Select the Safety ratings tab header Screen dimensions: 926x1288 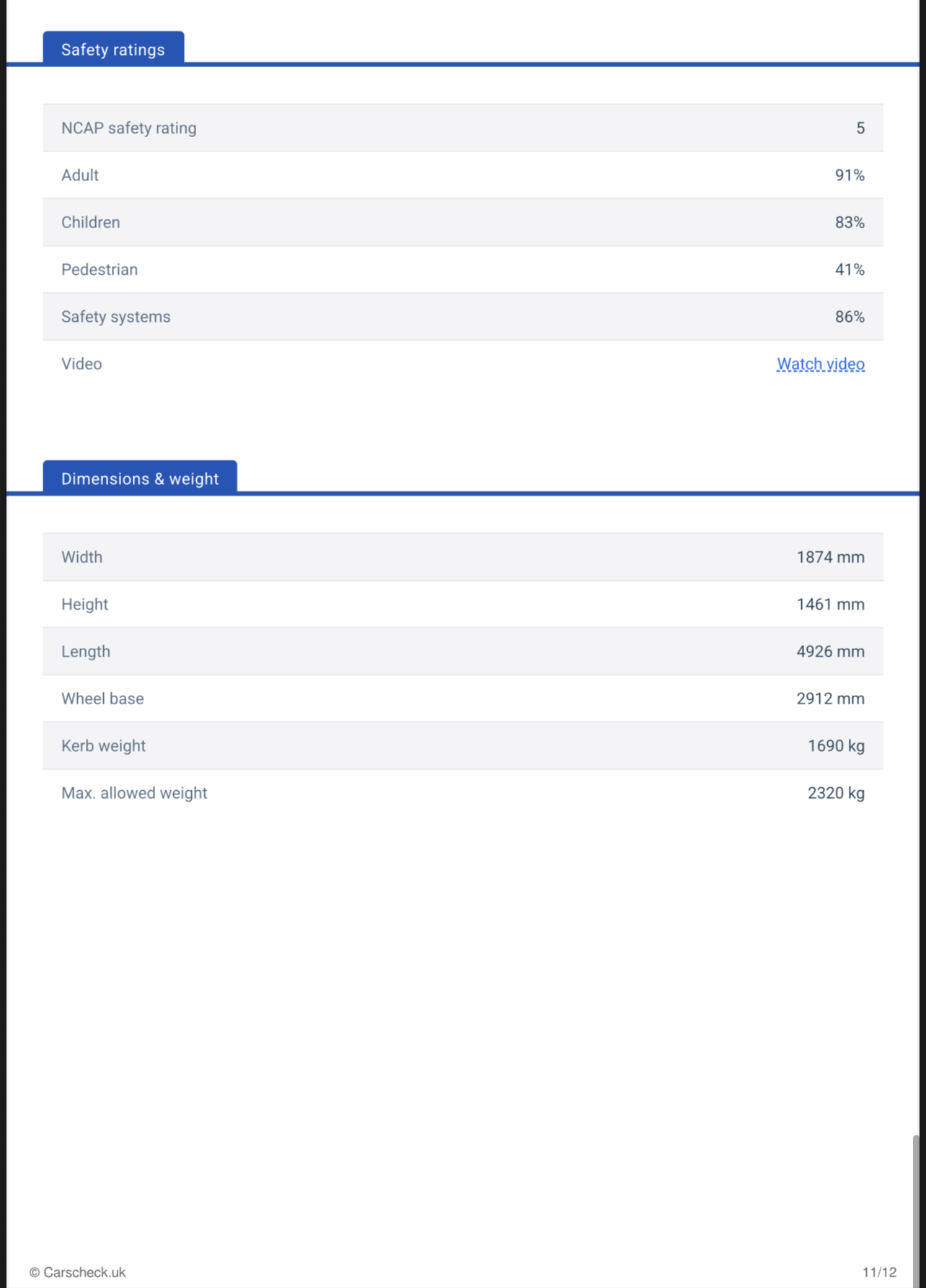click(x=113, y=49)
